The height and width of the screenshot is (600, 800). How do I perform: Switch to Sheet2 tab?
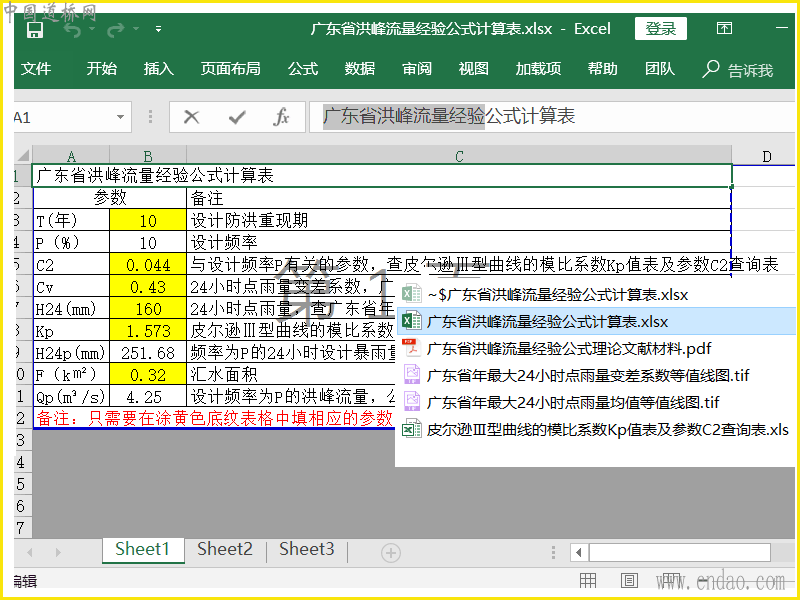click(224, 549)
